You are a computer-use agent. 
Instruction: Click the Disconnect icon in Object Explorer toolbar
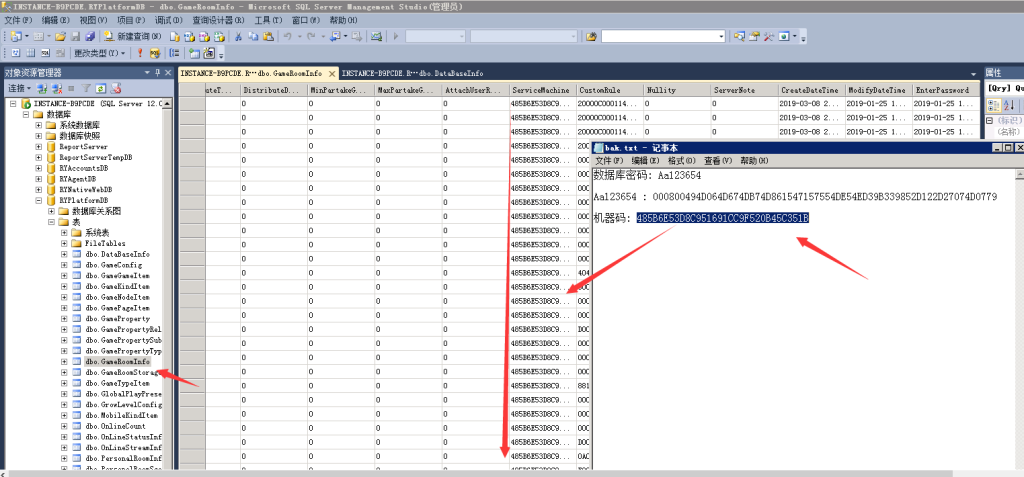(x=56, y=89)
